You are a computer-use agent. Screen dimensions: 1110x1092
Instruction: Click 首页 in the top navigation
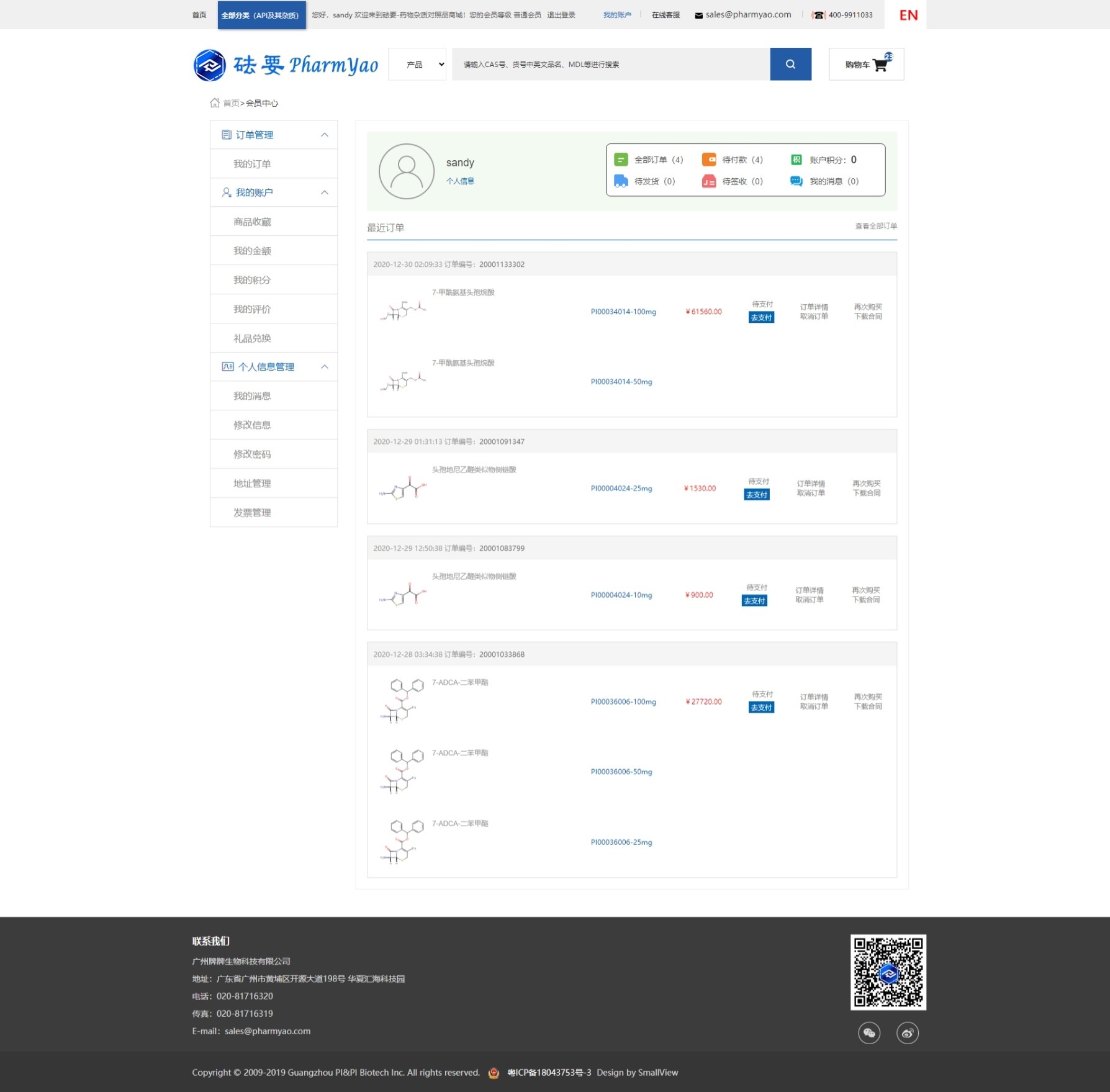tap(199, 15)
